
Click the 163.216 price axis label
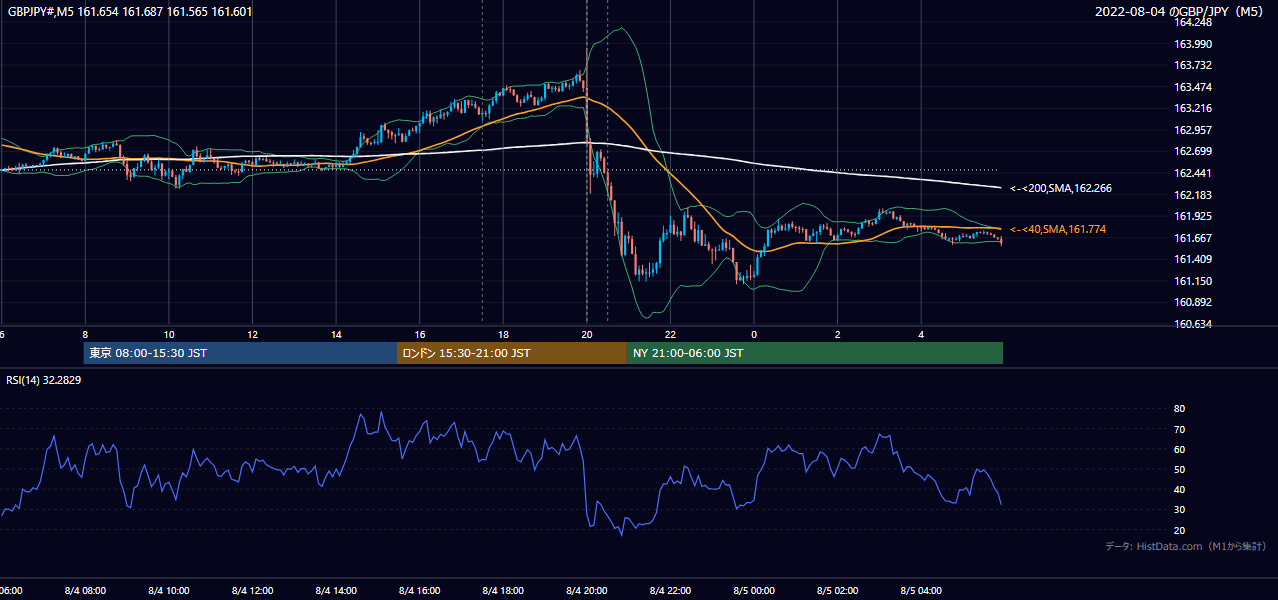[1192, 108]
